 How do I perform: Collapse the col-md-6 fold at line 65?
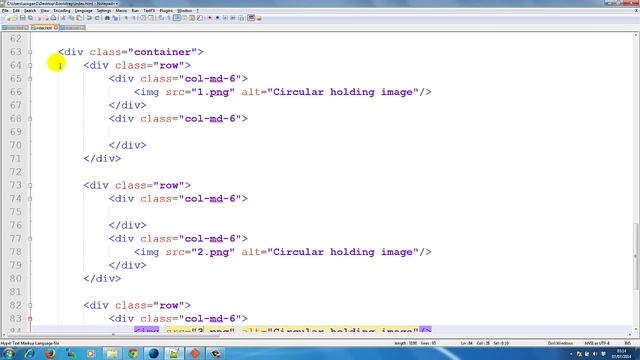[x=30, y=78]
